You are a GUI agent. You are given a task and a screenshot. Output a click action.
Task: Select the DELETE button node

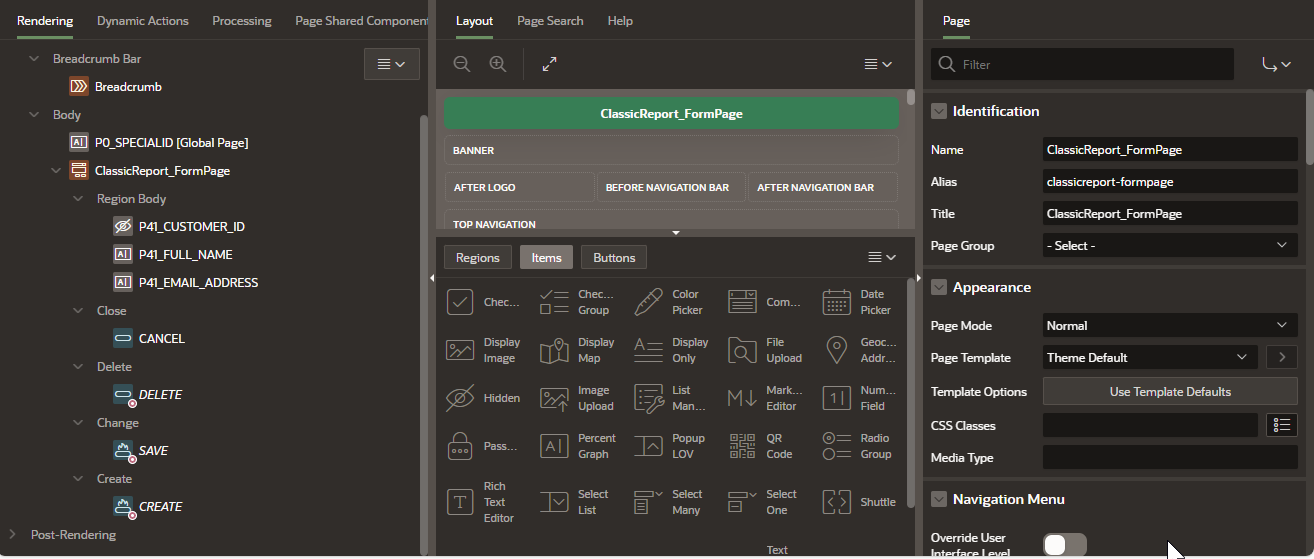(x=160, y=395)
